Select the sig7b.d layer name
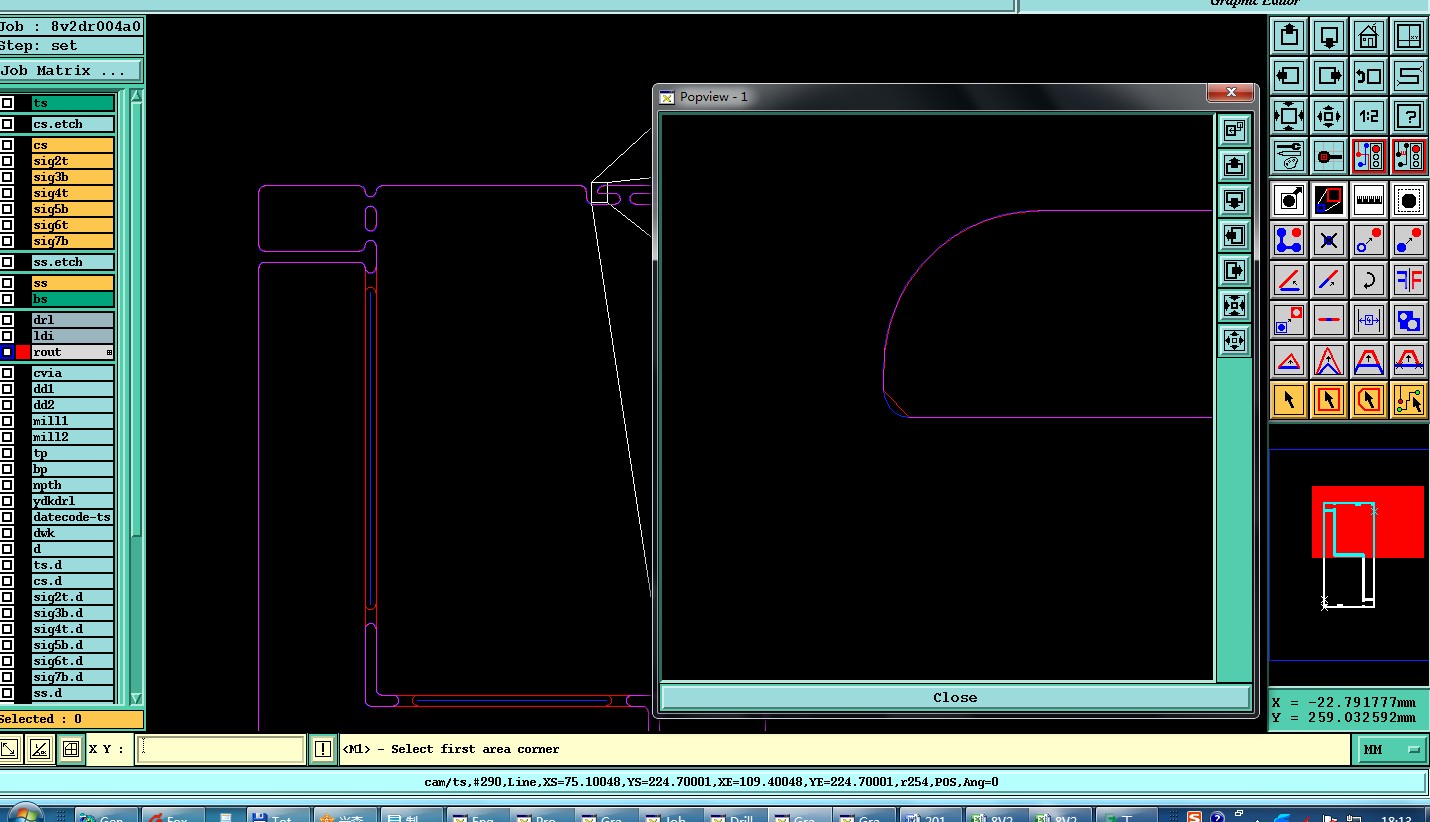This screenshot has width=1430, height=822. (x=72, y=677)
